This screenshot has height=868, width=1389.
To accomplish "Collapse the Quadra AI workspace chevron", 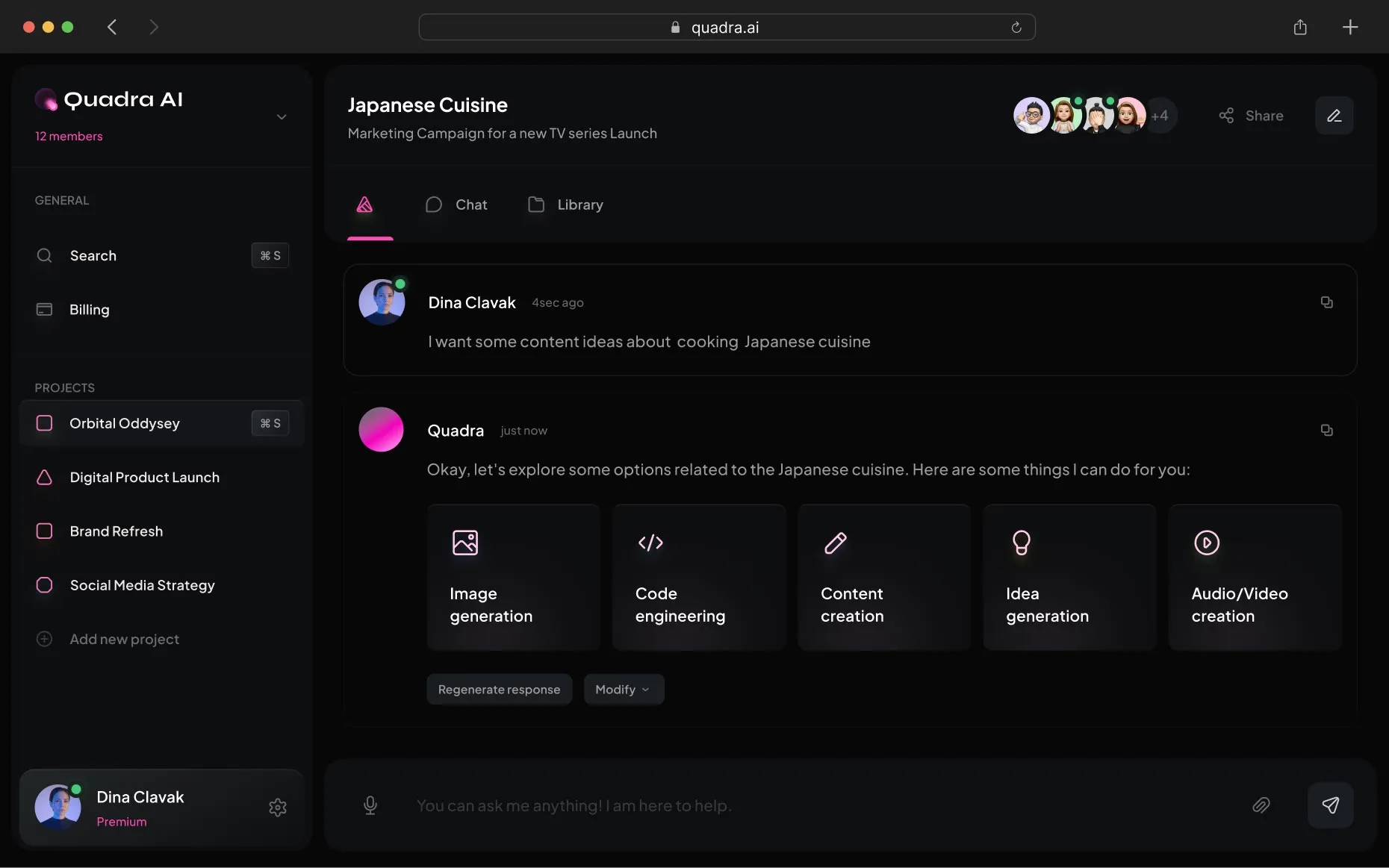I will [x=282, y=117].
